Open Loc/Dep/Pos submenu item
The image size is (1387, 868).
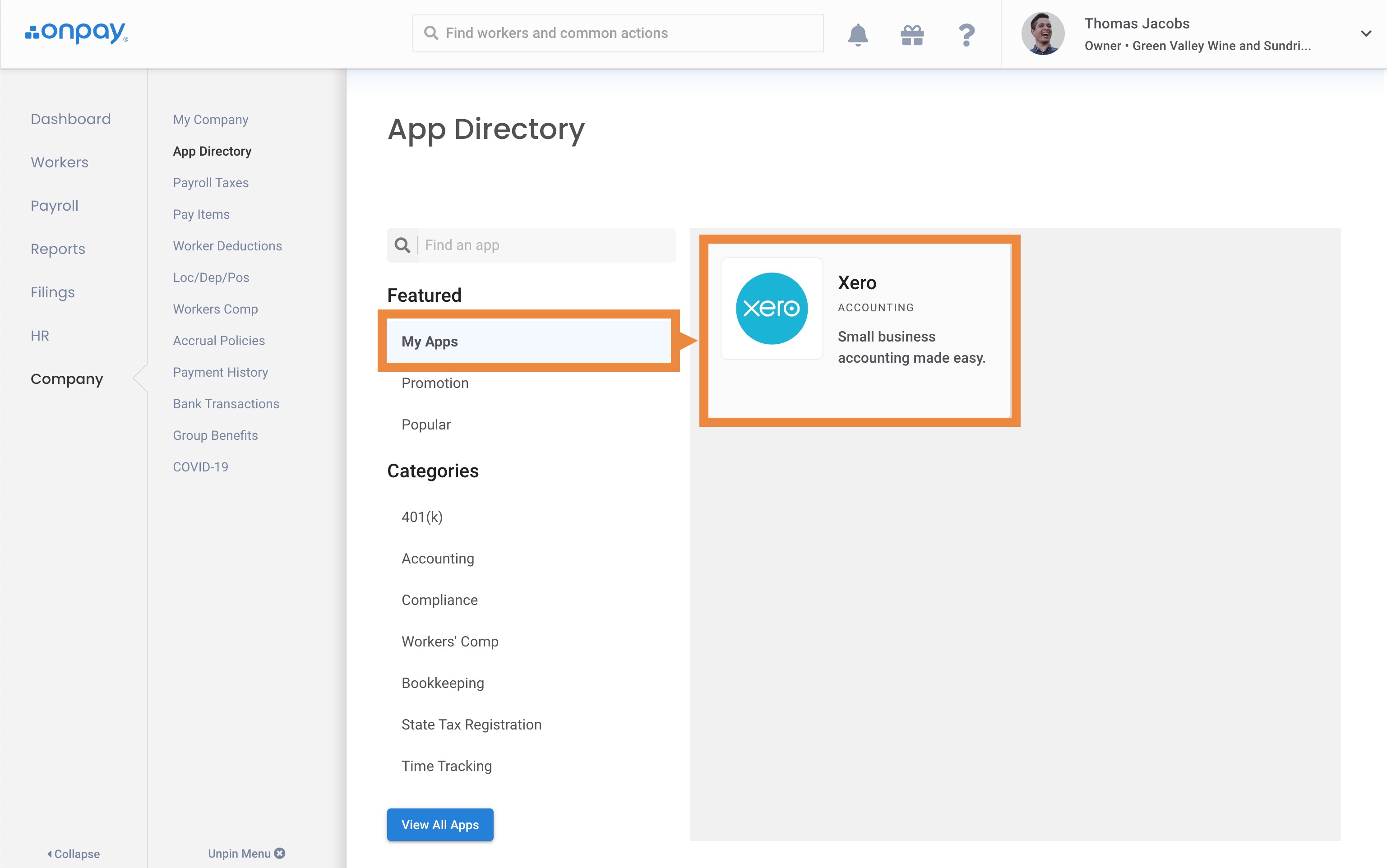pyautogui.click(x=211, y=277)
